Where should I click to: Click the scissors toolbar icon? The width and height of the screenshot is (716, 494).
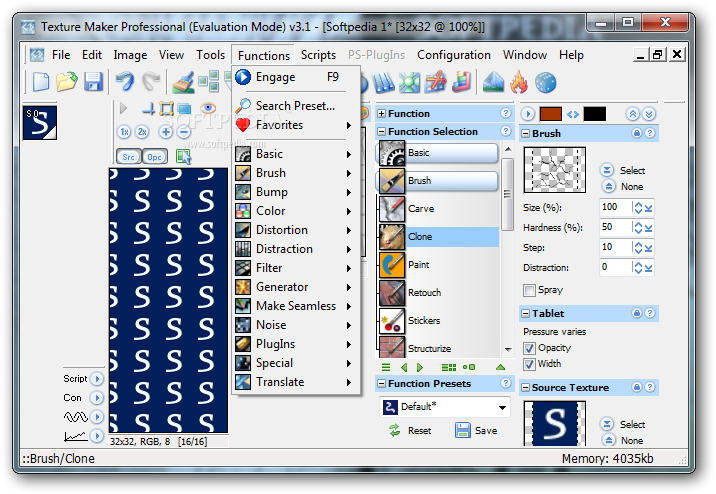435,83
